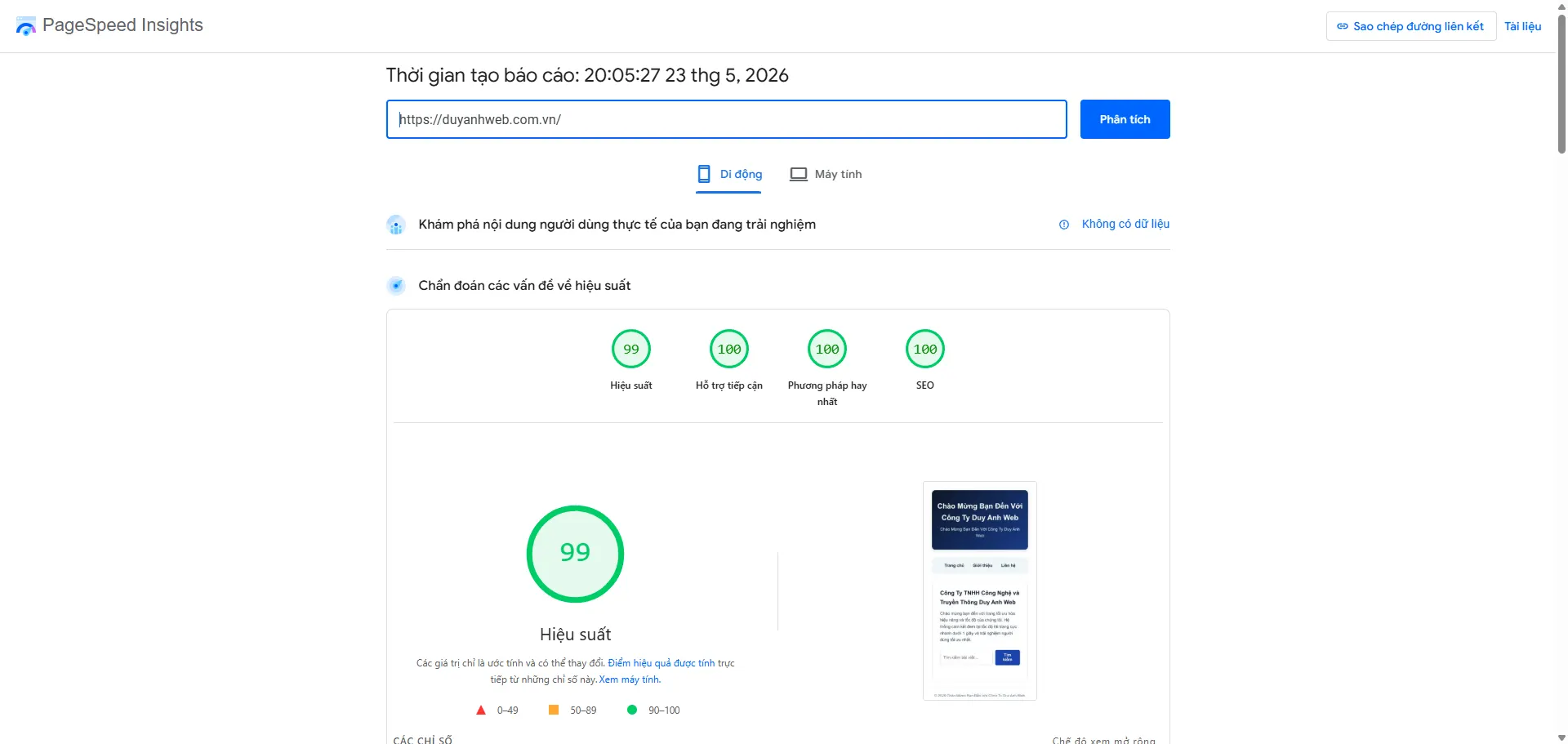Viewport: 1568px width, 744px height.
Task: Click Sao chép đường liên kết button
Action: pos(1410,26)
